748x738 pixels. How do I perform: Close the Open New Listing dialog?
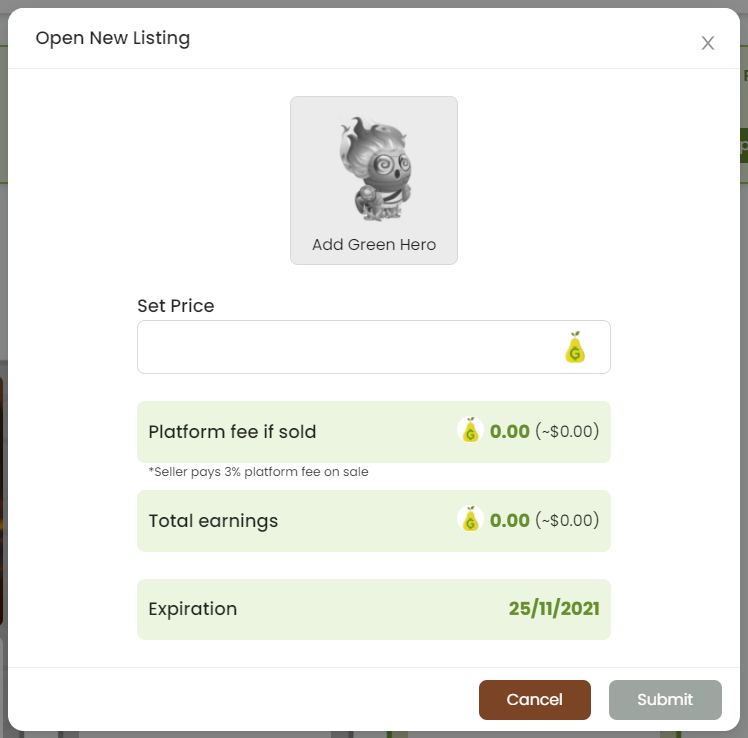click(707, 43)
